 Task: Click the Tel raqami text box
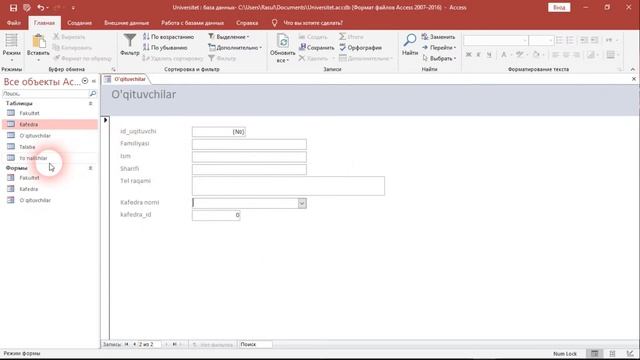288,186
